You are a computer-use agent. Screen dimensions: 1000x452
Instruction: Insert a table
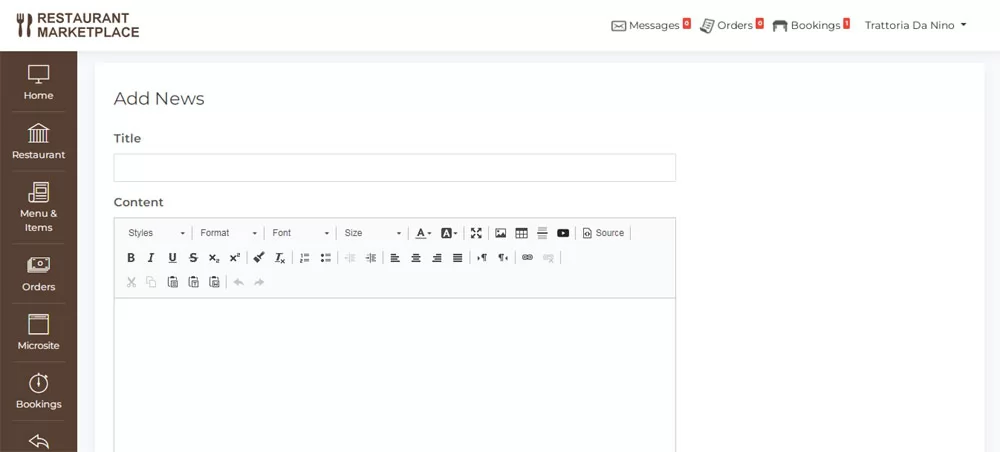[522, 233]
